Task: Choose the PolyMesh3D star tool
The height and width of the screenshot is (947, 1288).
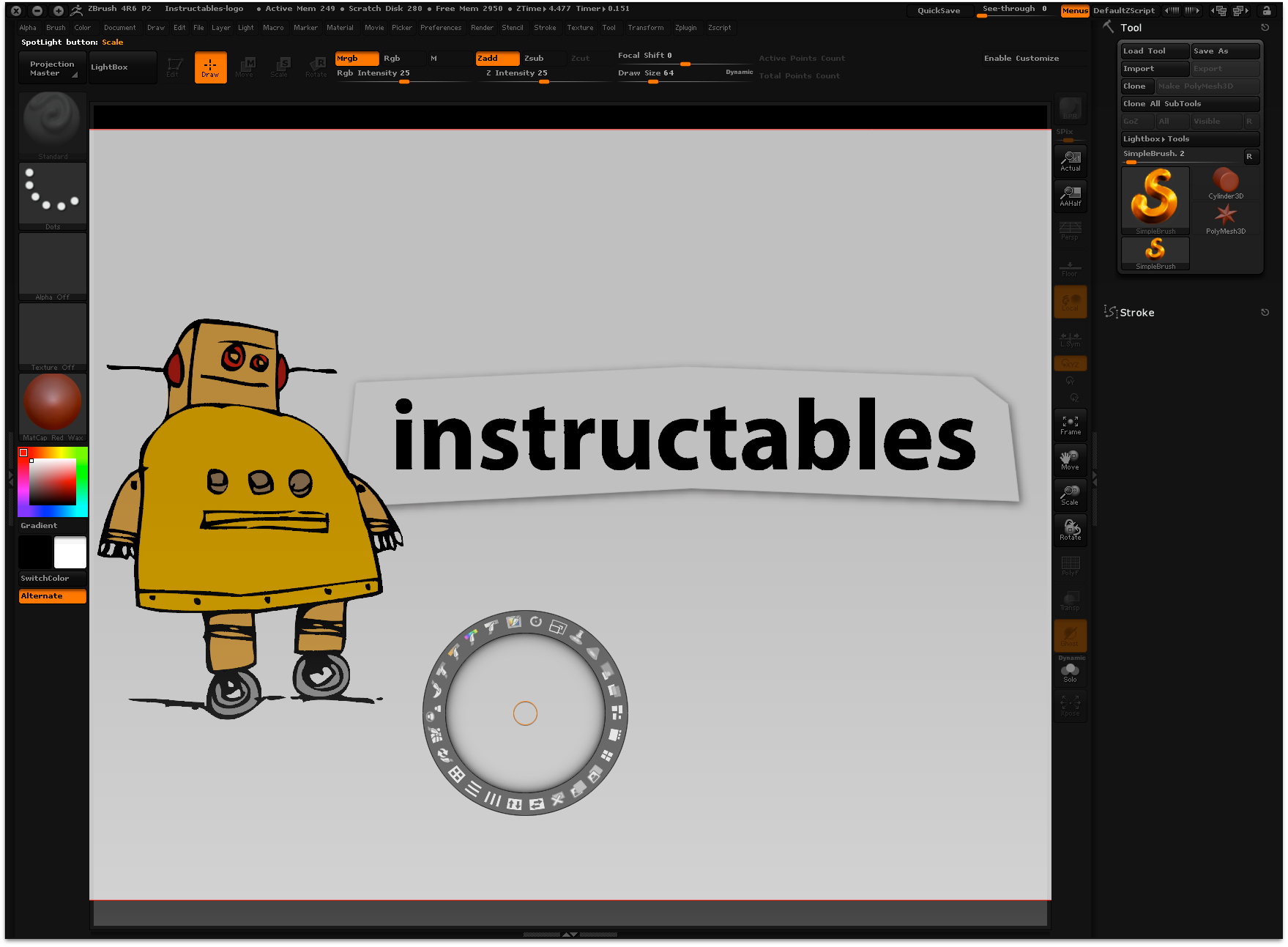Action: [x=1225, y=216]
